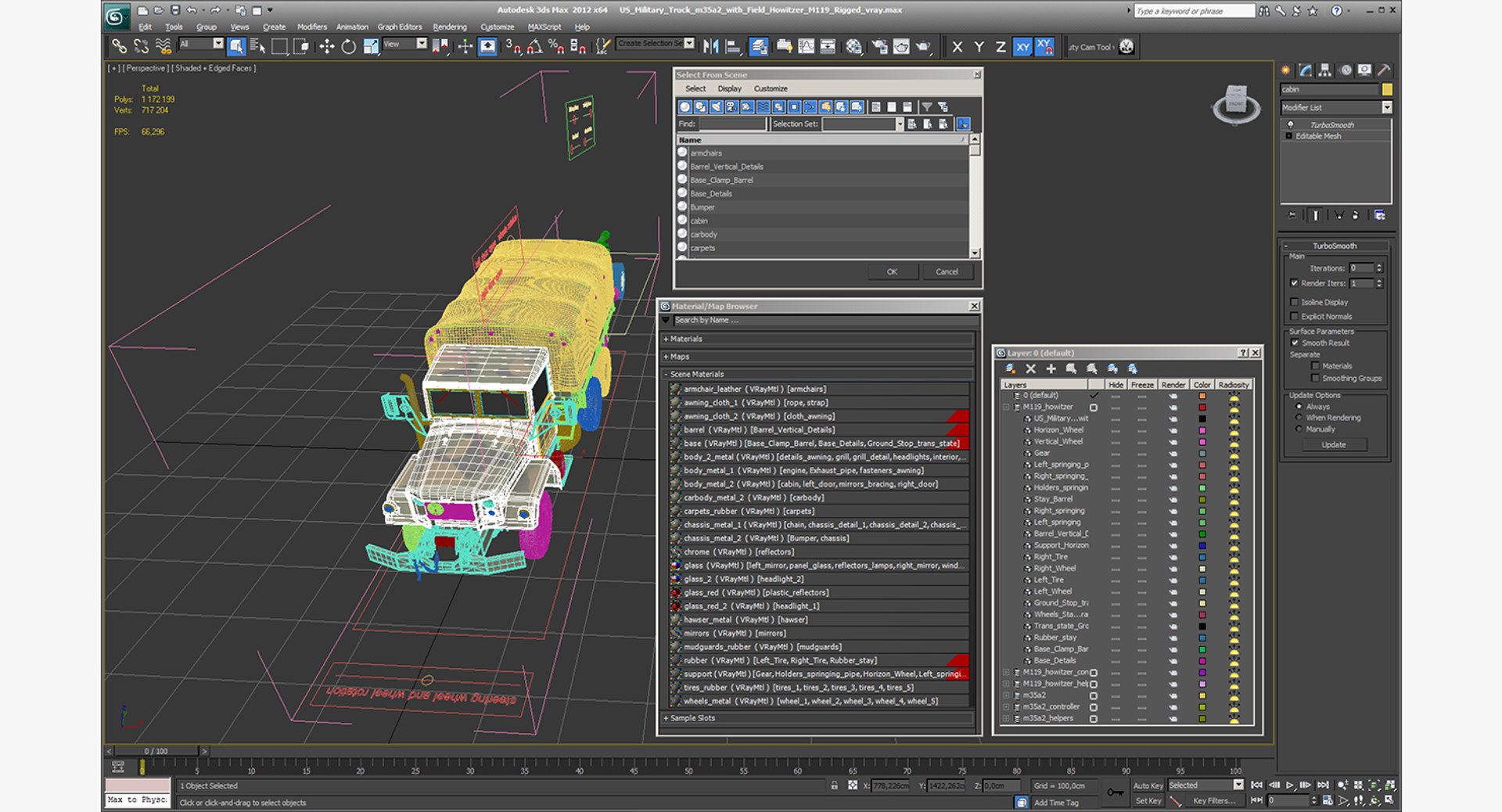Choose the Select and Rotate tool
1502x812 pixels.
point(349,47)
